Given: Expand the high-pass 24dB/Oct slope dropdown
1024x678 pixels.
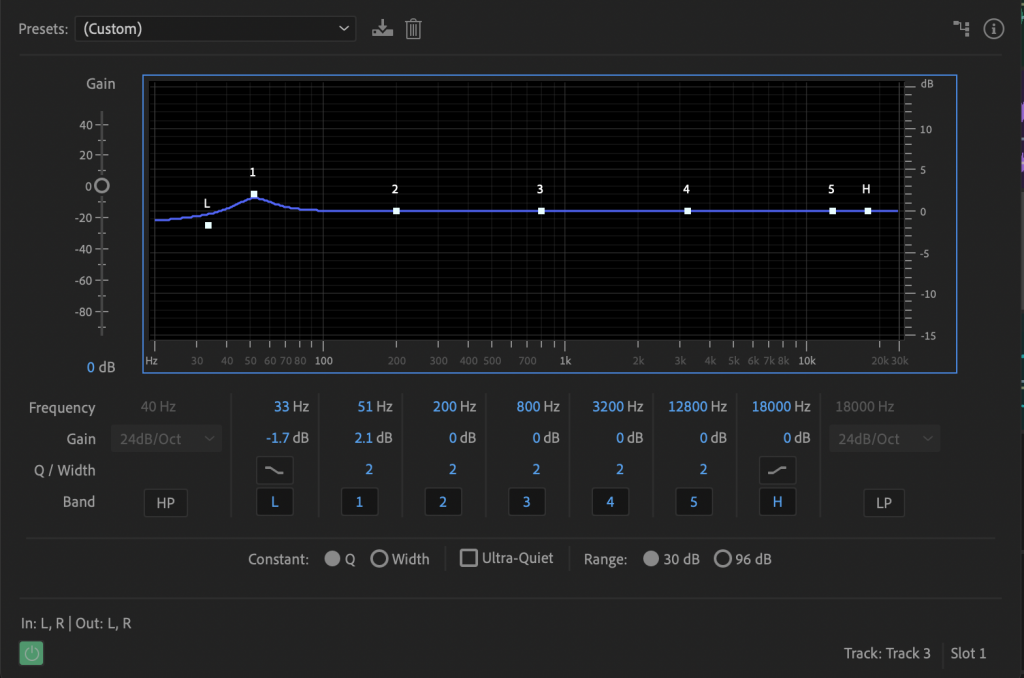Looking at the screenshot, I should (167, 439).
